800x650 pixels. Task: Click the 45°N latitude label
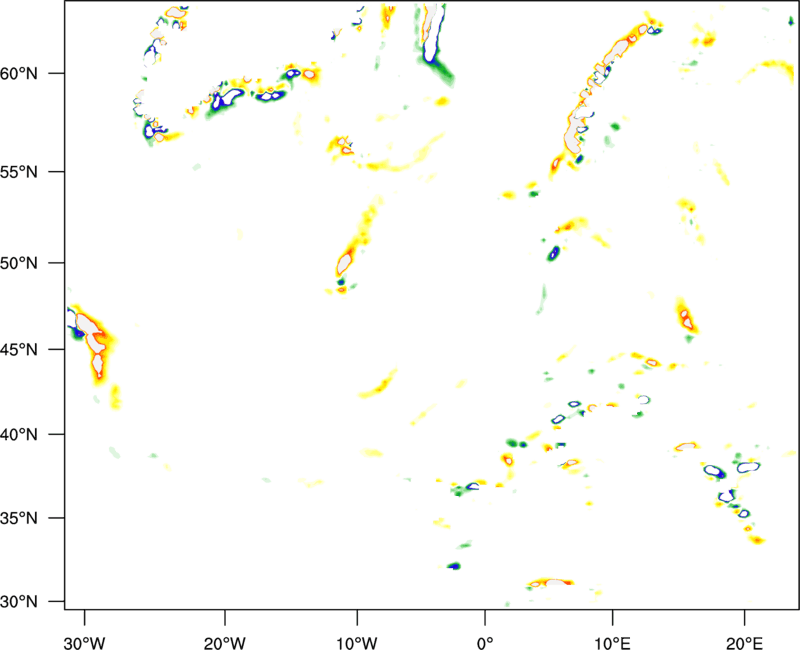pyautogui.click(x=19, y=349)
